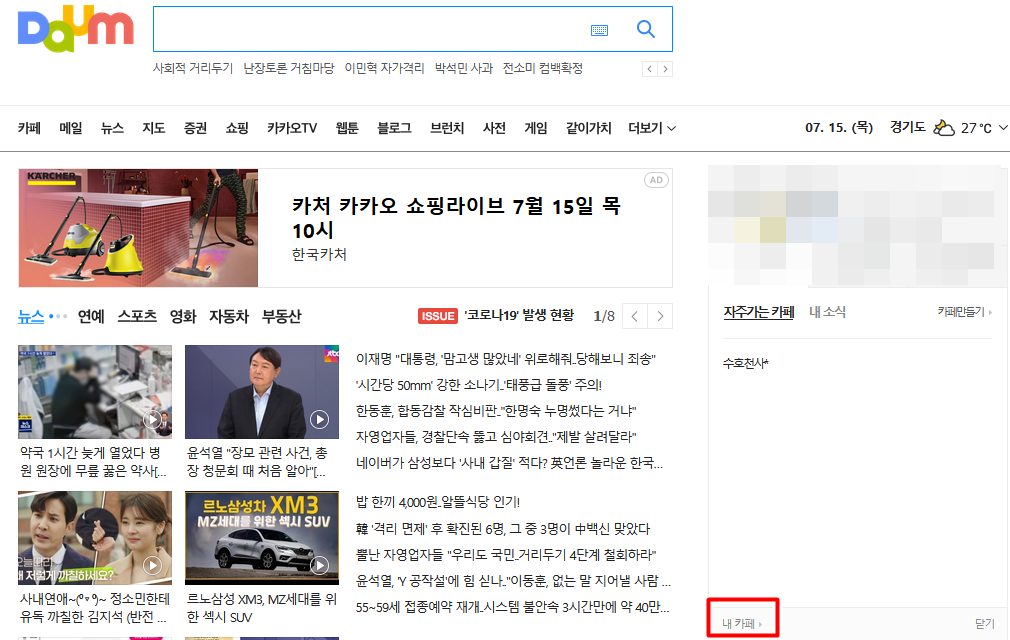
Task: Read headline 자영업자들, 경찰단속 뚫고 심야회견
Action: [x=496, y=437]
